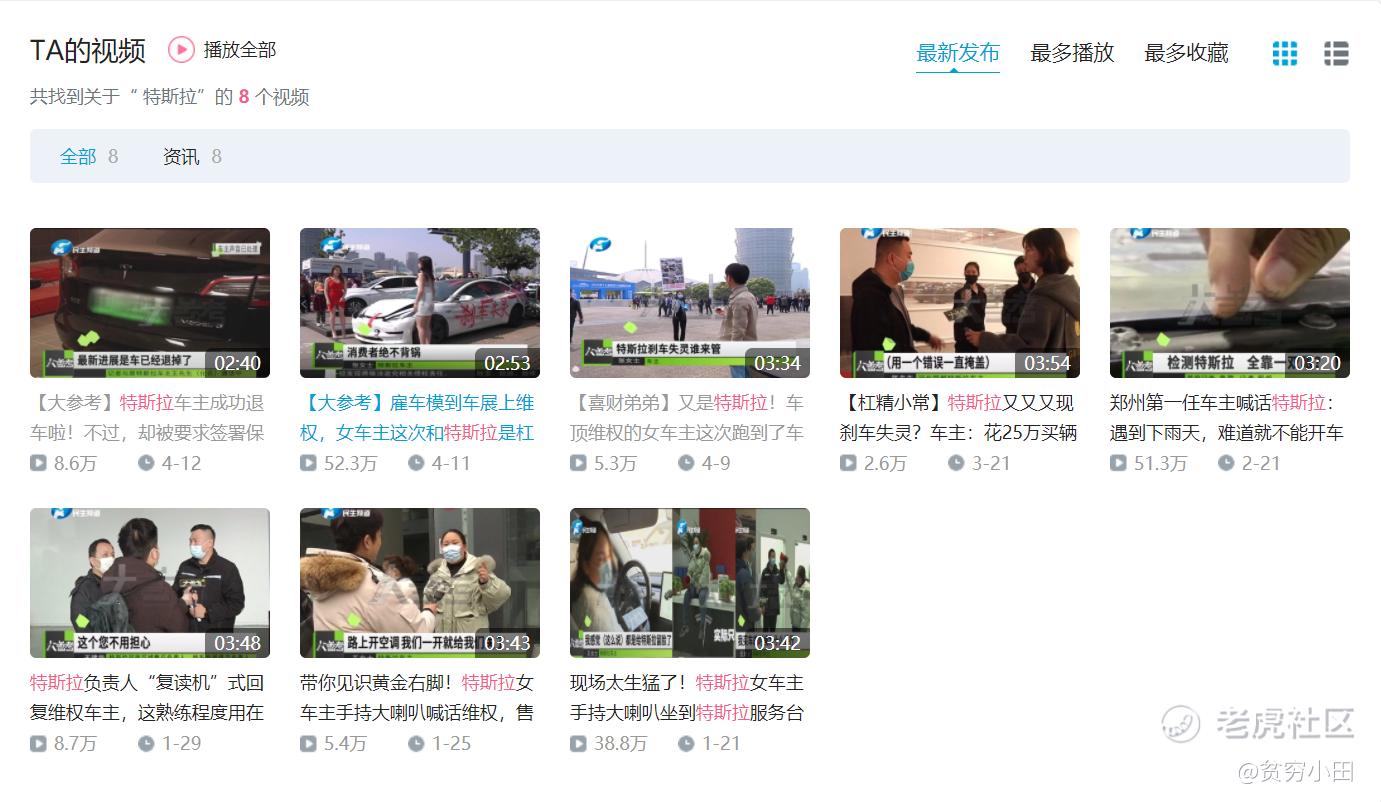Click the 38.8万 view count text
Image resolution: width=1381 pixels, height=802 pixels.
[x=621, y=743]
